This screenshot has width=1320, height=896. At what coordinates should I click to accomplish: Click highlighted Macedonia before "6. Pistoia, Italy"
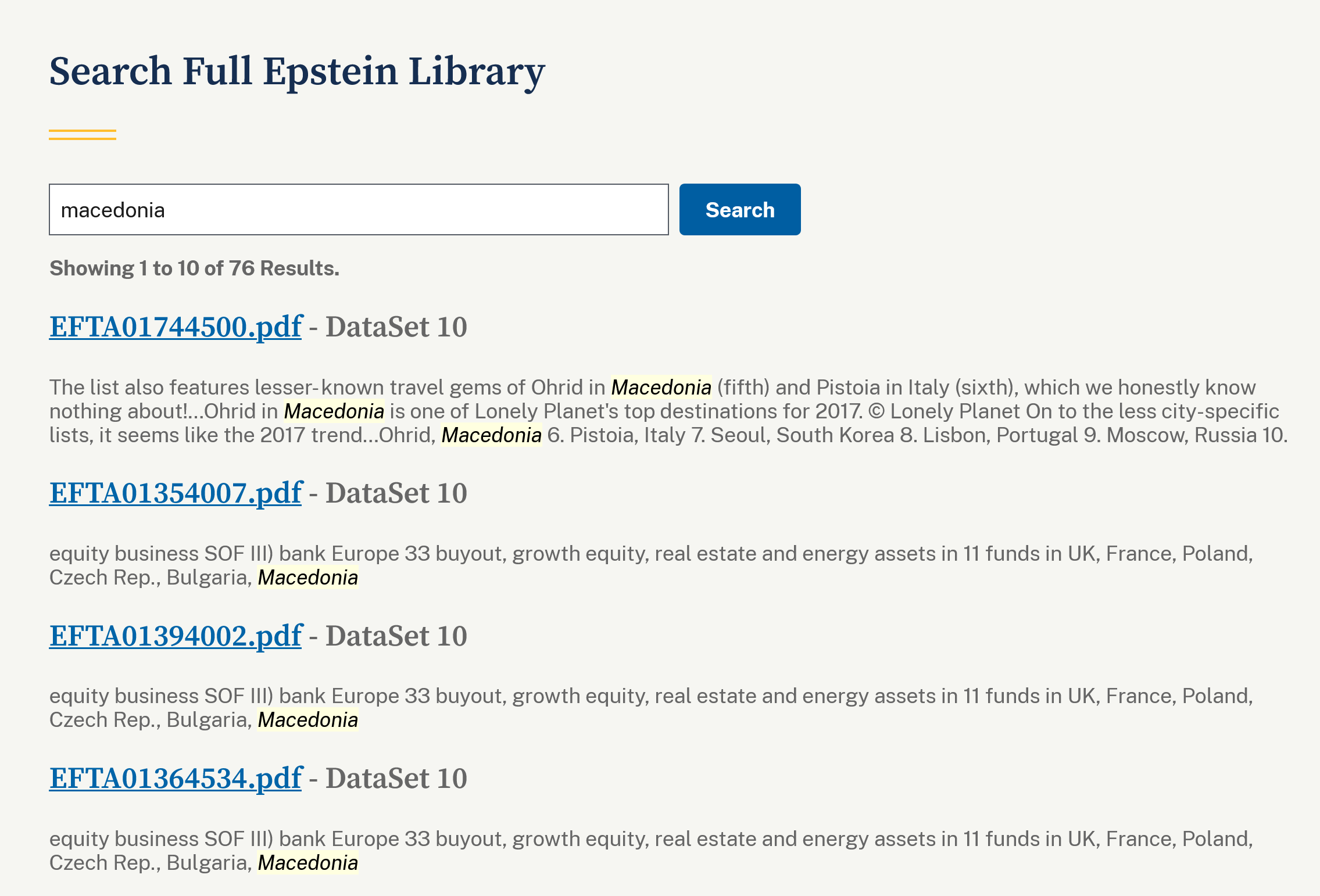click(491, 435)
